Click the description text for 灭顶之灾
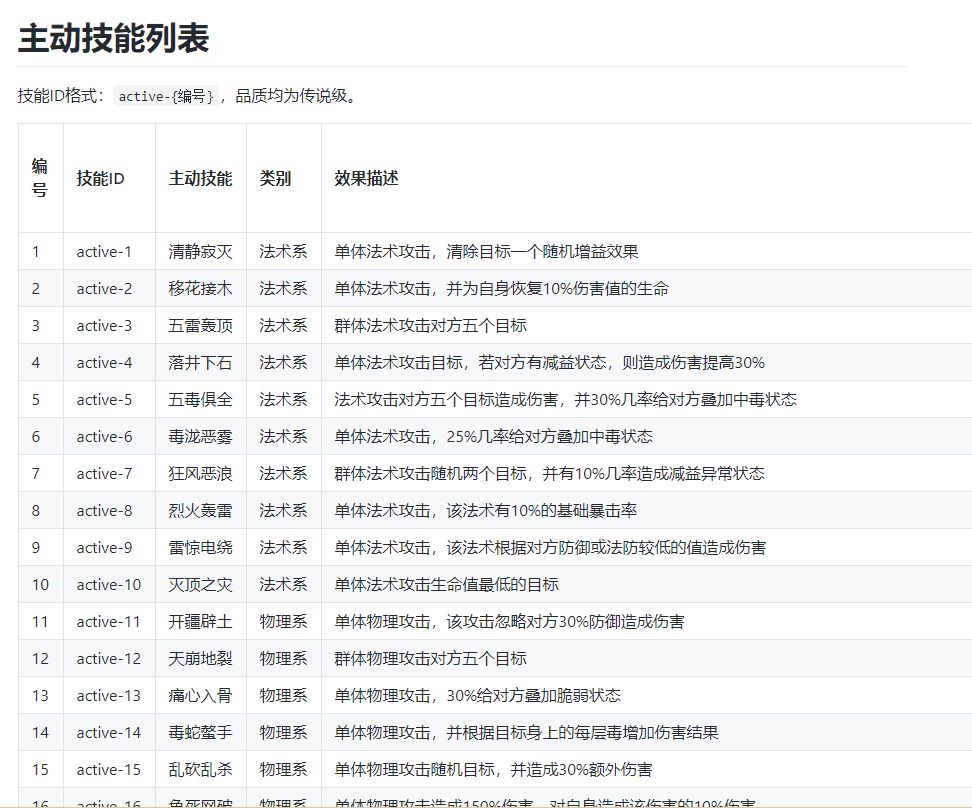 tap(446, 585)
